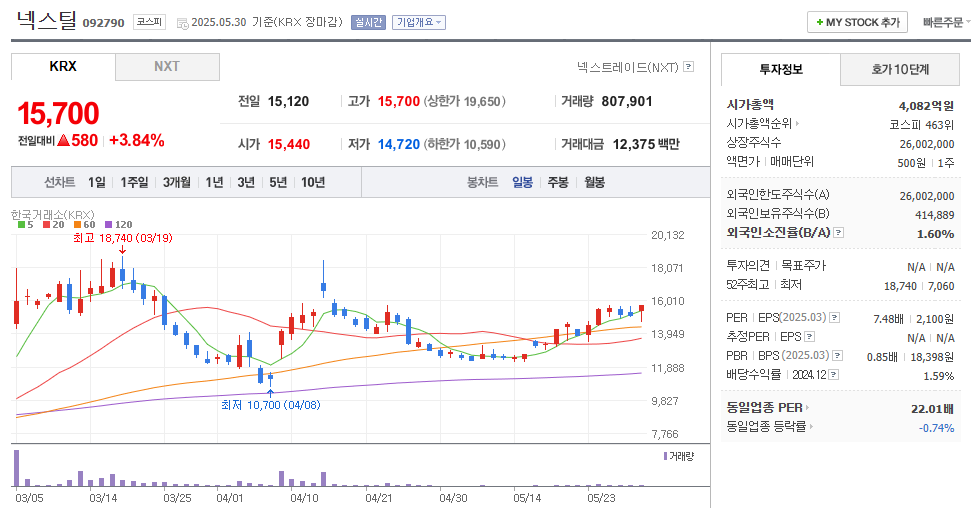Screen dimensions: 980x508
Task: Open the 투자정보 tab
Action: [x=781, y=69]
